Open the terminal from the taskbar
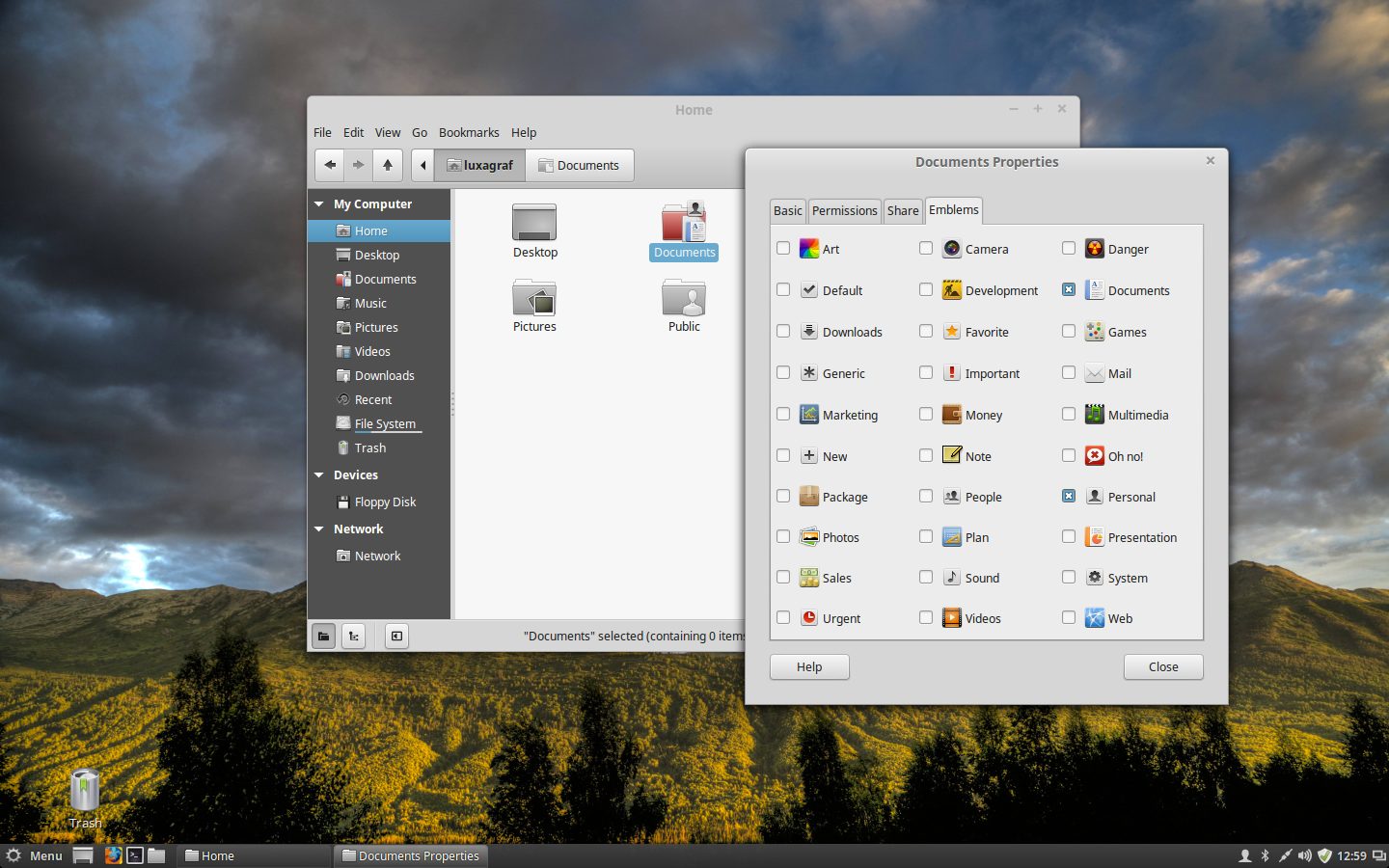Image resolution: width=1389 pixels, height=868 pixels. (136, 855)
